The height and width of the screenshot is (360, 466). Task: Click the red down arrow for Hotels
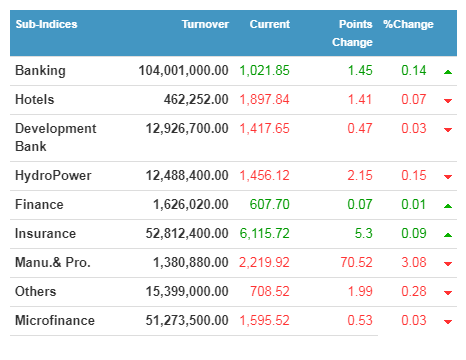click(448, 101)
